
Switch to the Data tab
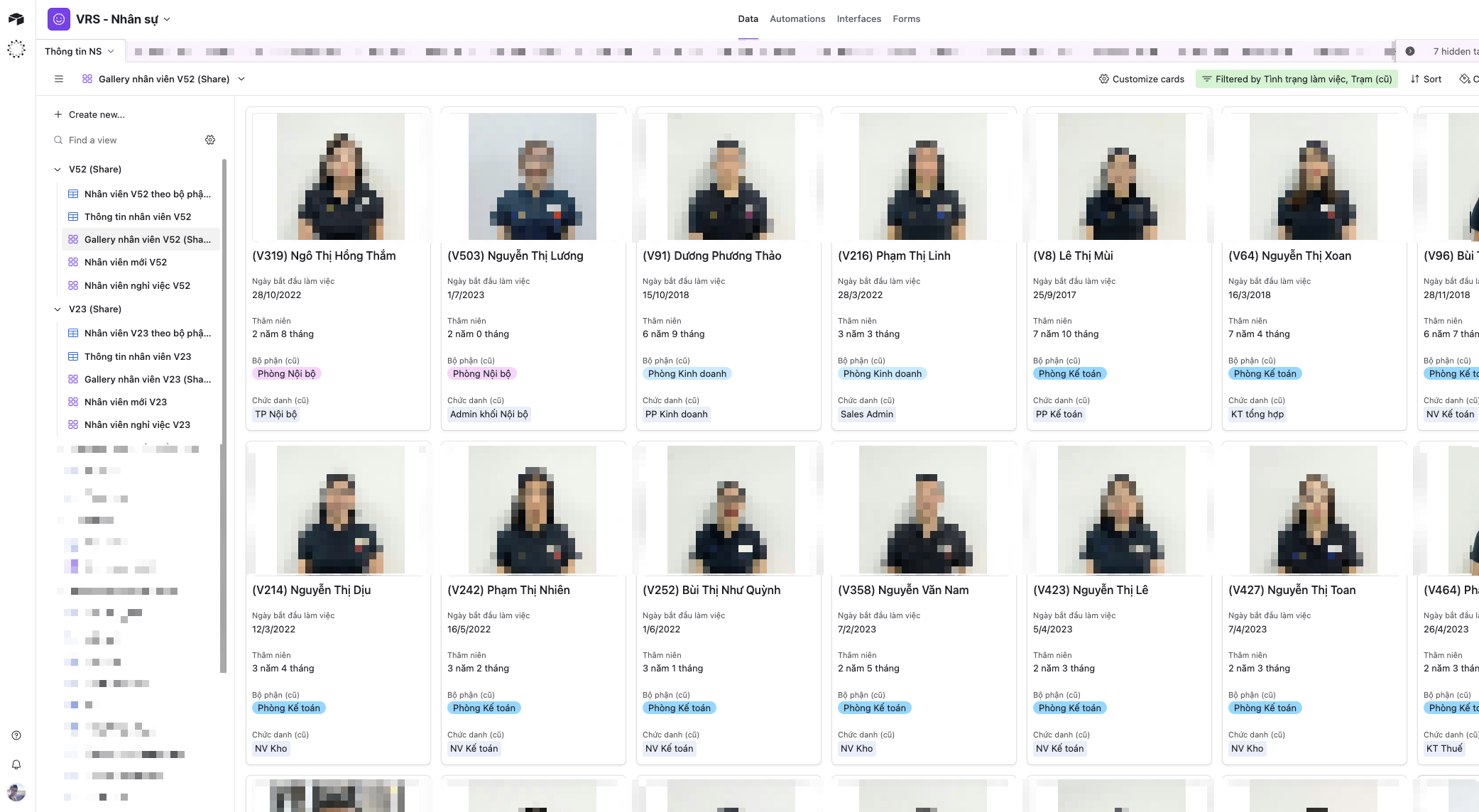tap(748, 19)
